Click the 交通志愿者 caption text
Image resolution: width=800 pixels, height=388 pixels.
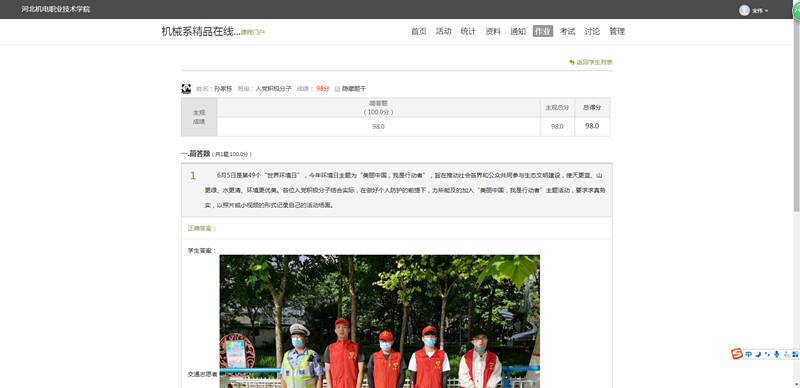[x=203, y=374]
